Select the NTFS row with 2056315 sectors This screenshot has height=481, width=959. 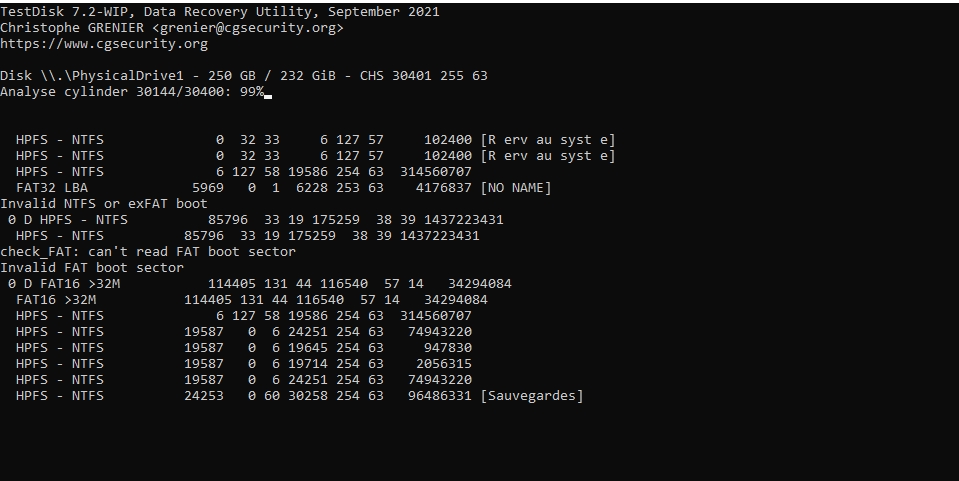tap(244, 364)
